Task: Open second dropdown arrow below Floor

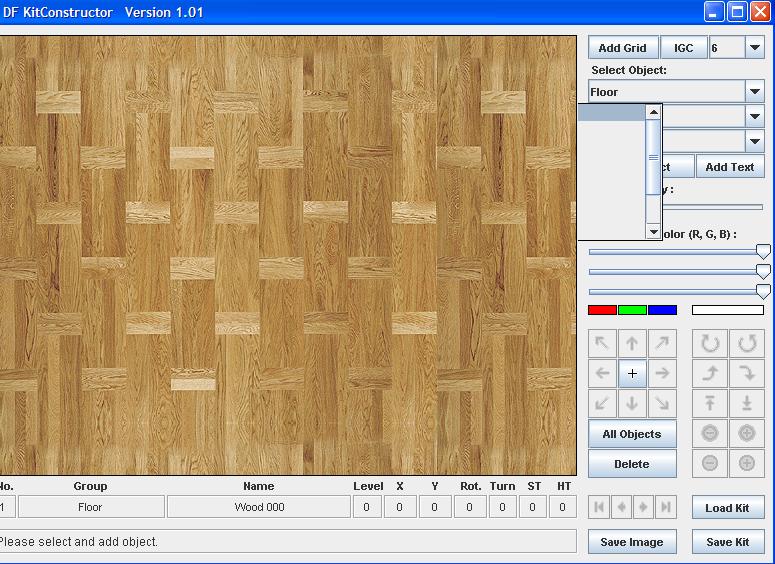Action: pyautogui.click(x=754, y=117)
